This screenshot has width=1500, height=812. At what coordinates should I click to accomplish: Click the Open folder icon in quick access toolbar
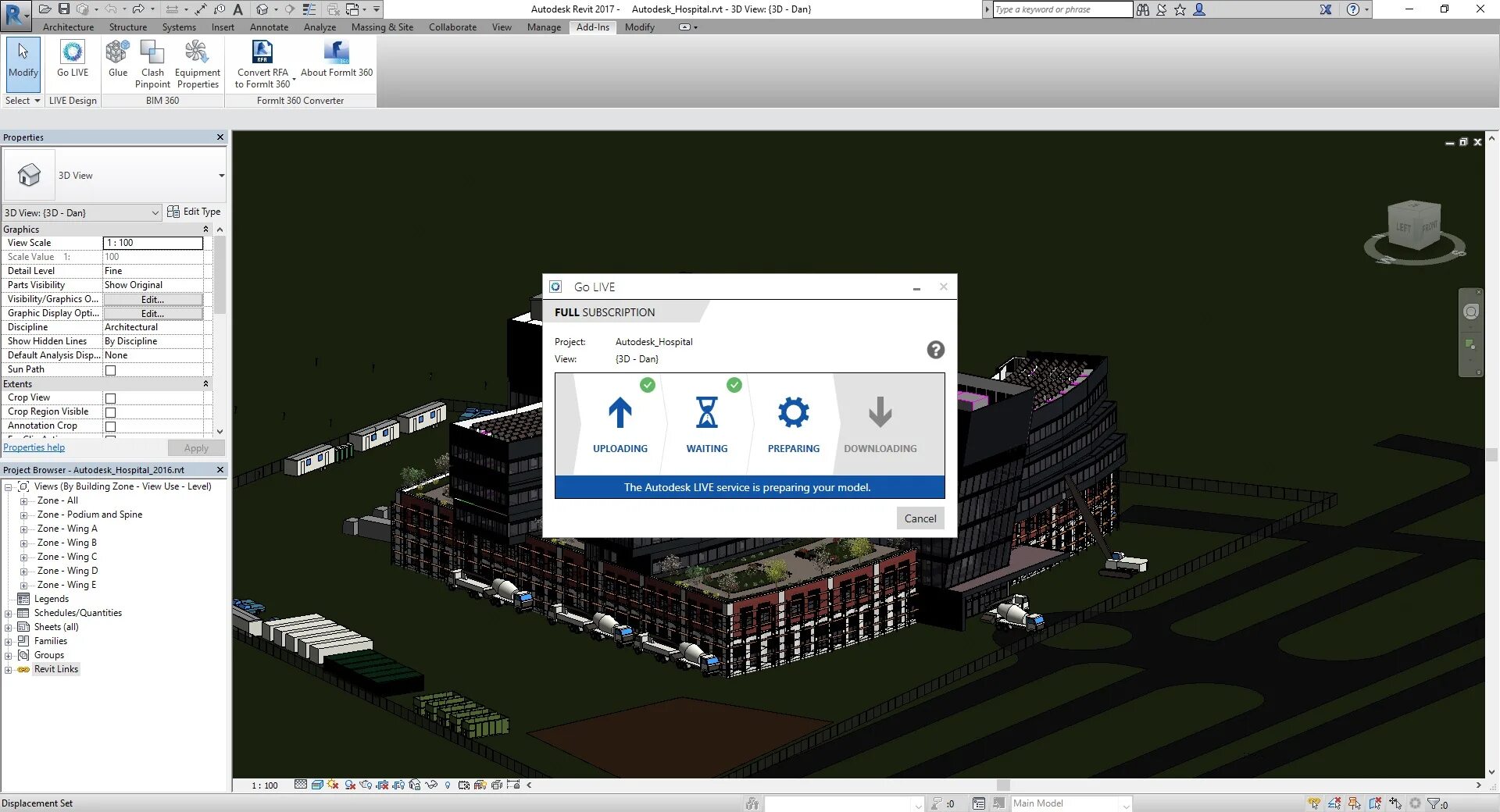(45, 9)
